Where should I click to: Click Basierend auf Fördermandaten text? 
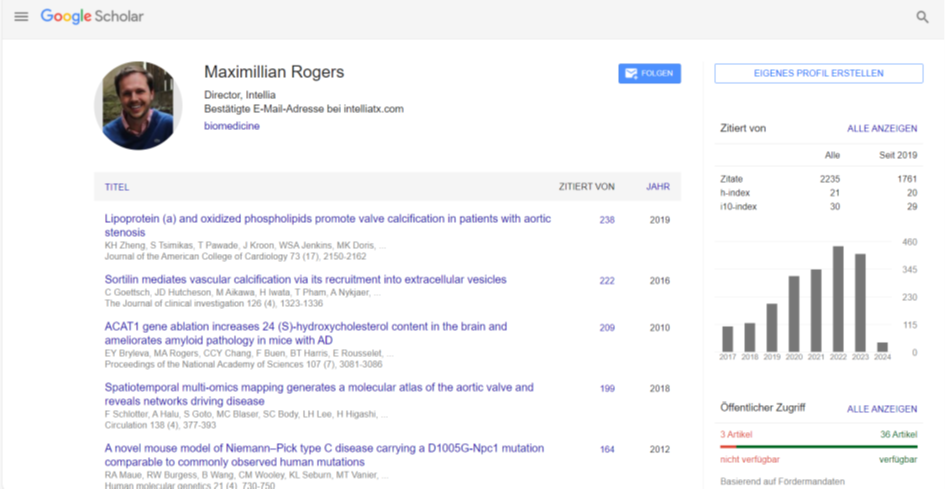coord(782,482)
